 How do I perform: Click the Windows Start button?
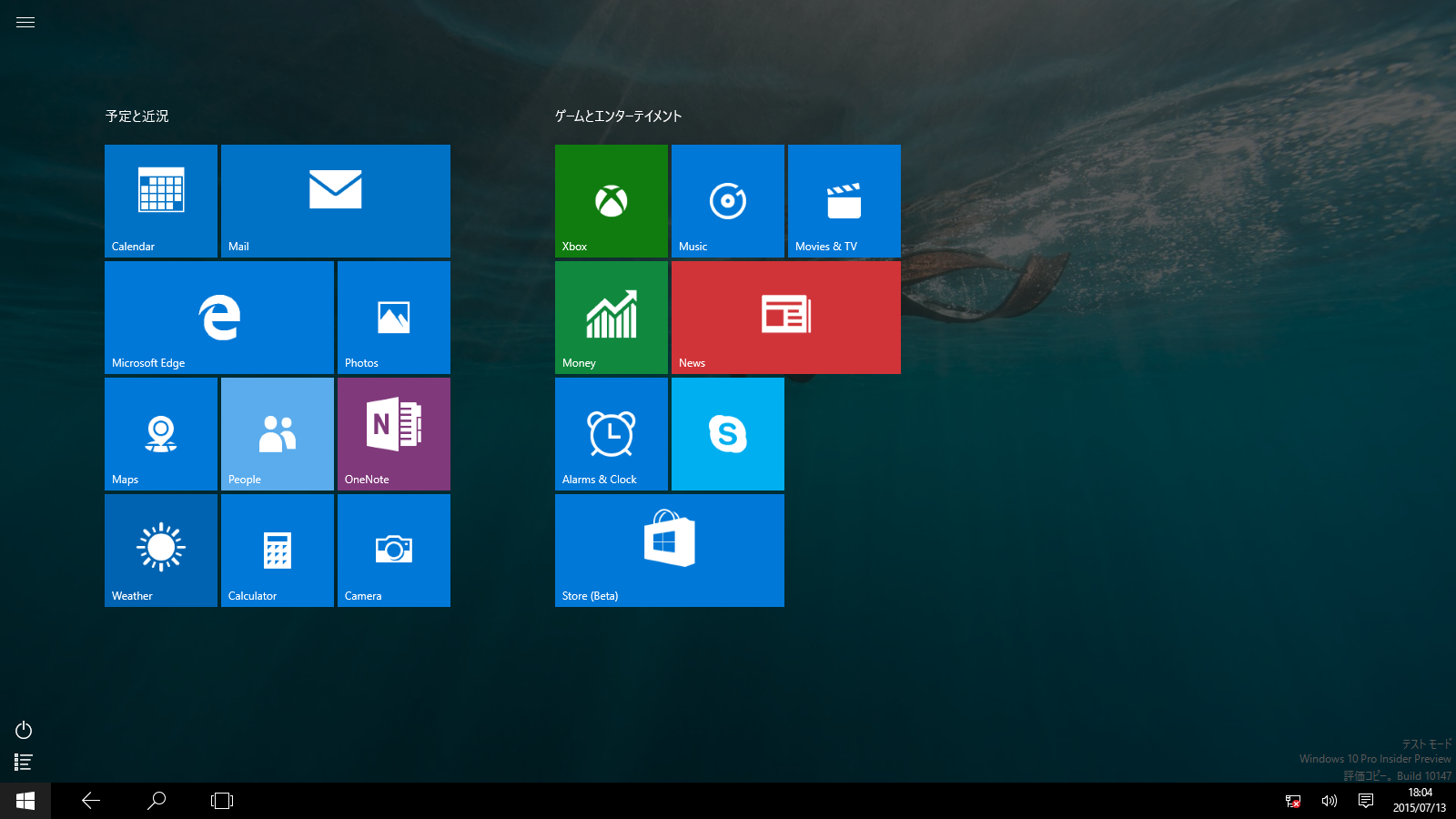25,801
